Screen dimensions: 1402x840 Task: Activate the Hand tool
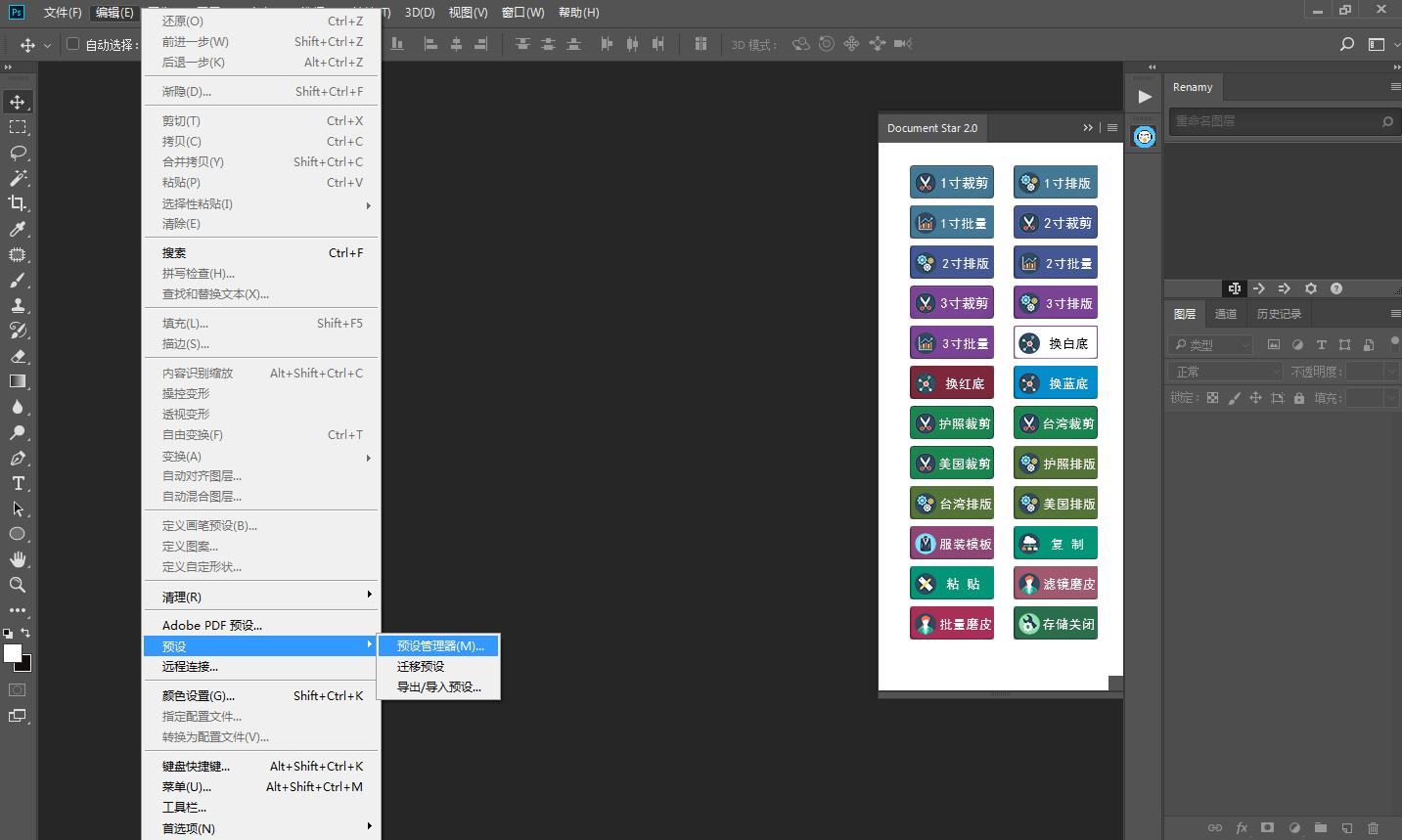pos(18,559)
